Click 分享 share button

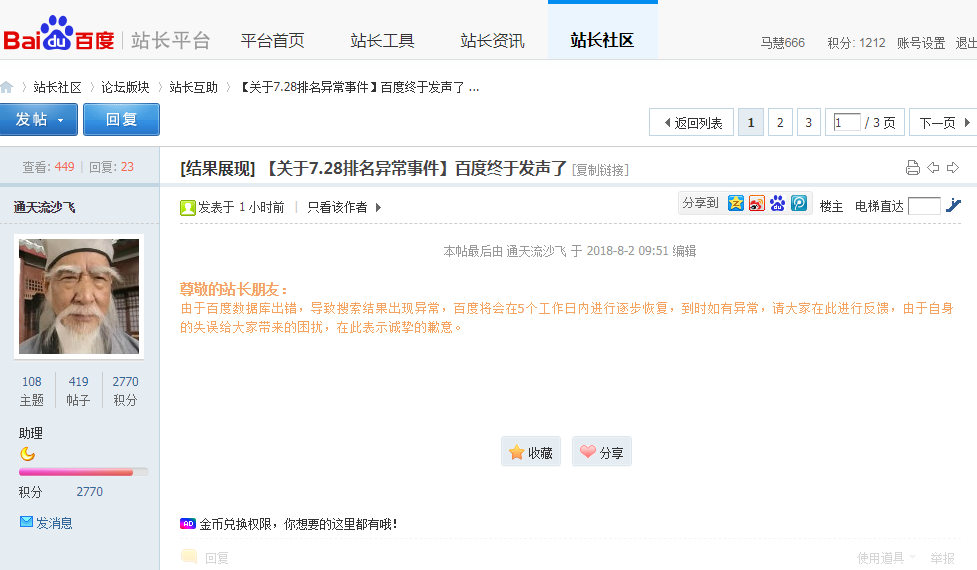(602, 452)
